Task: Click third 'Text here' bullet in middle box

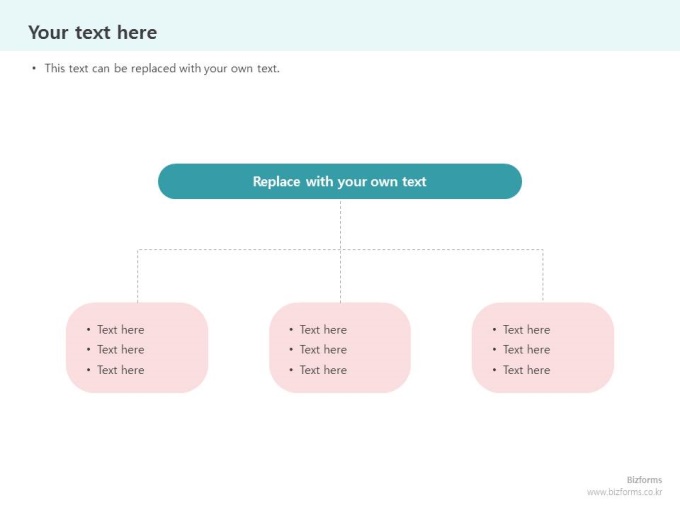Action: click(323, 370)
